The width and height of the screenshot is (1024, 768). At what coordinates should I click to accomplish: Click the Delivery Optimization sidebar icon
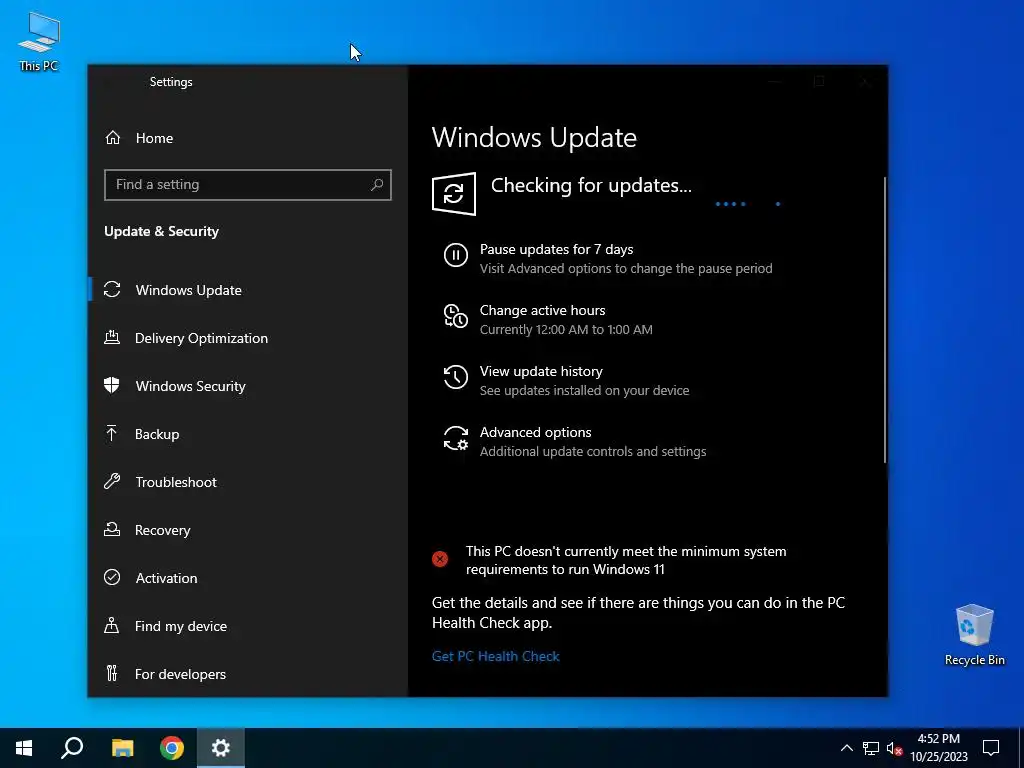click(x=112, y=338)
